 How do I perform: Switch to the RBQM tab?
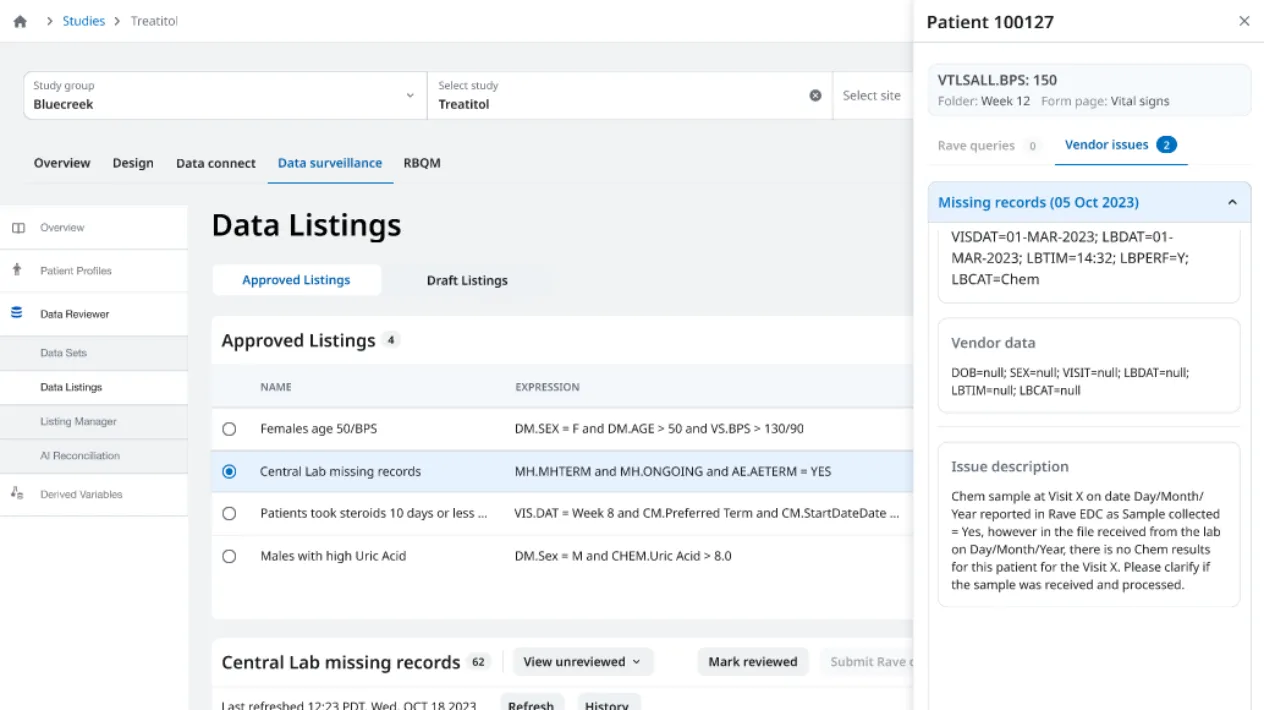click(422, 163)
